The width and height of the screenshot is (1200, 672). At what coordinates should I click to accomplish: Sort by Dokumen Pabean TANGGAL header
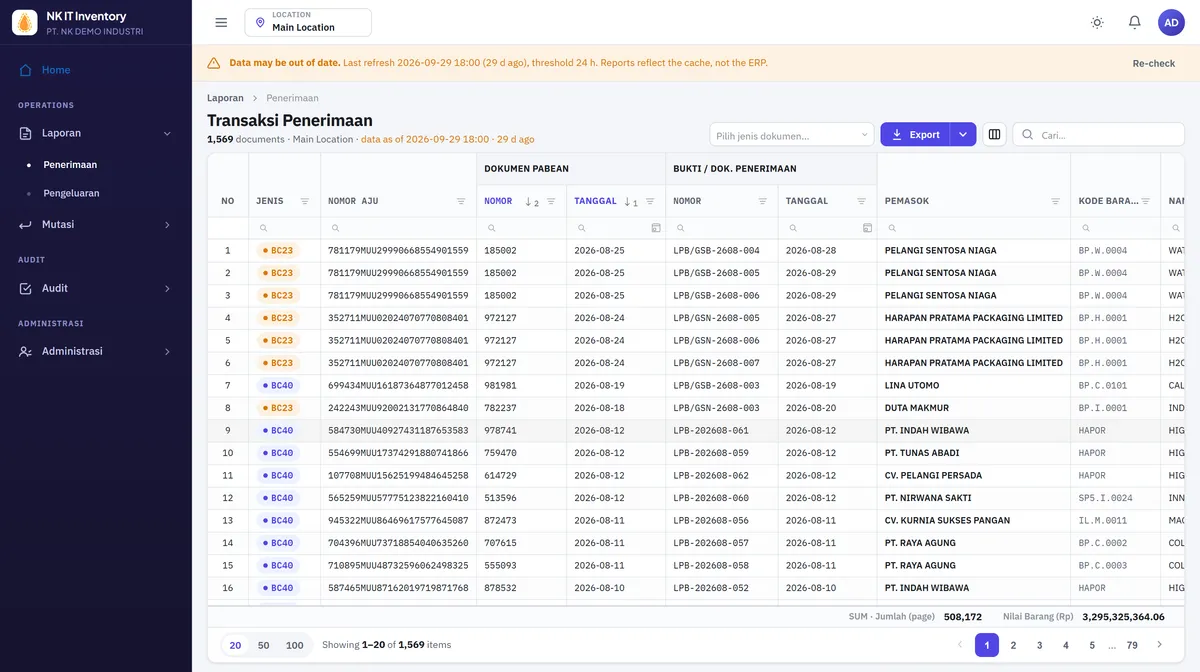(594, 201)
